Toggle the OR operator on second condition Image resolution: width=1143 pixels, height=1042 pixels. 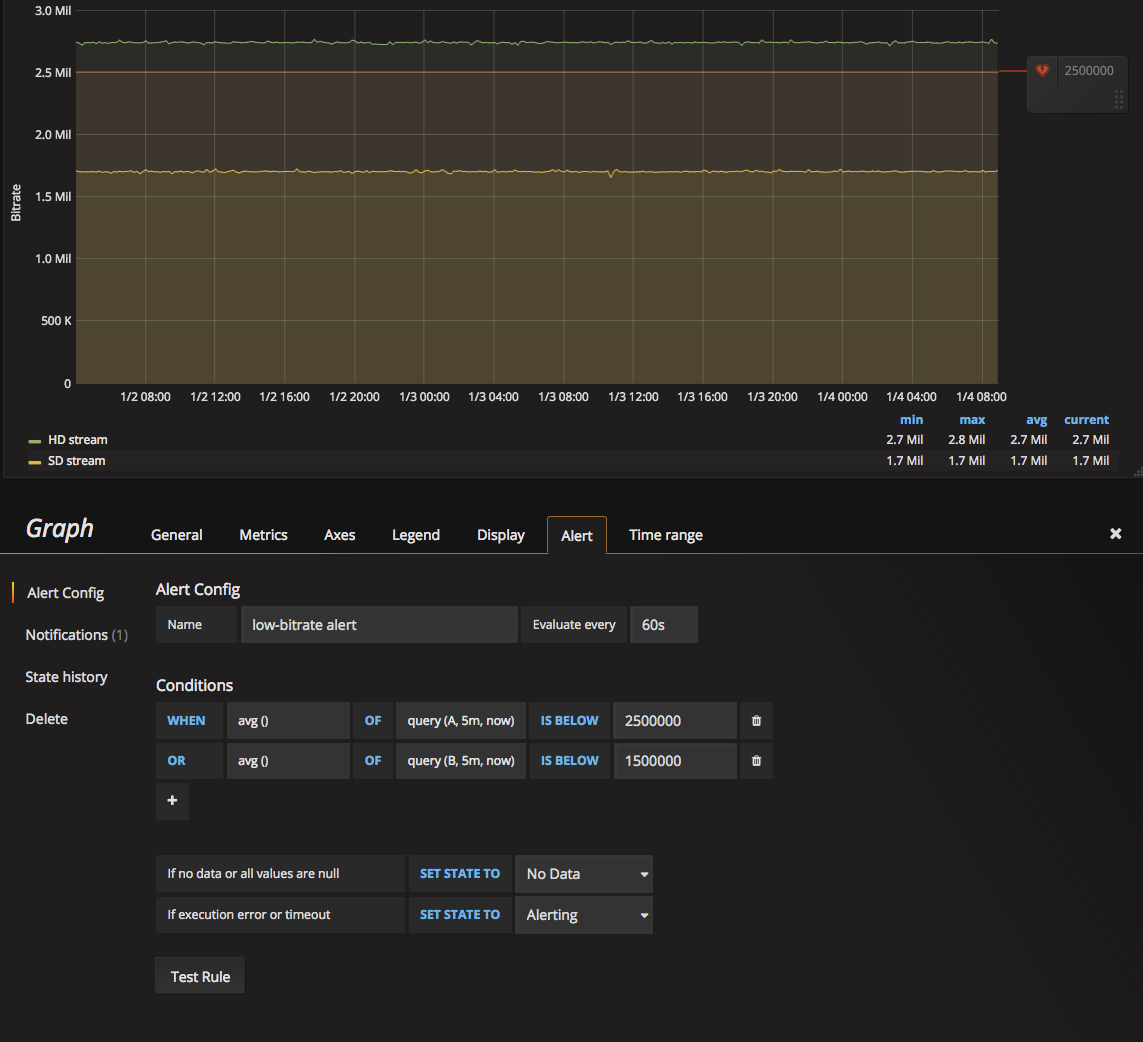pyautogui.click(x=189, y=761)
